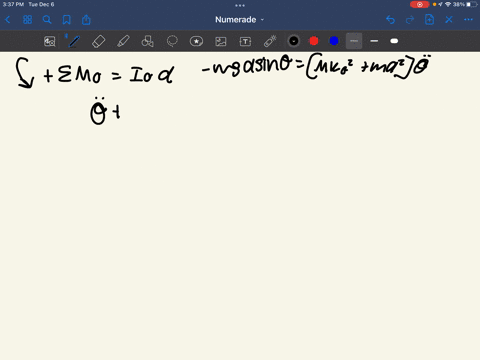Select the Highlighter tool
The width and height of the screenshot is (480, 360).
click(x=123, y=41)
